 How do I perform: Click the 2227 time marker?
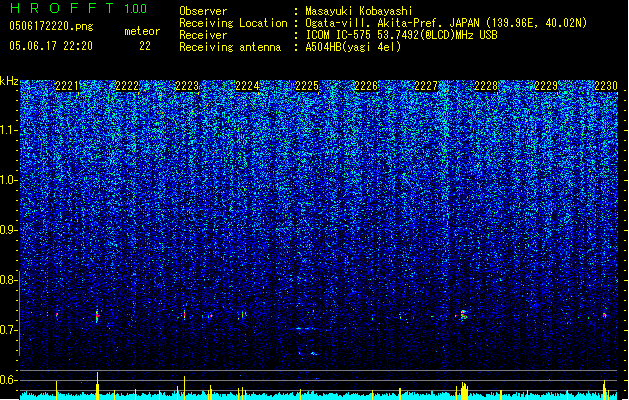tap(426, 86)
